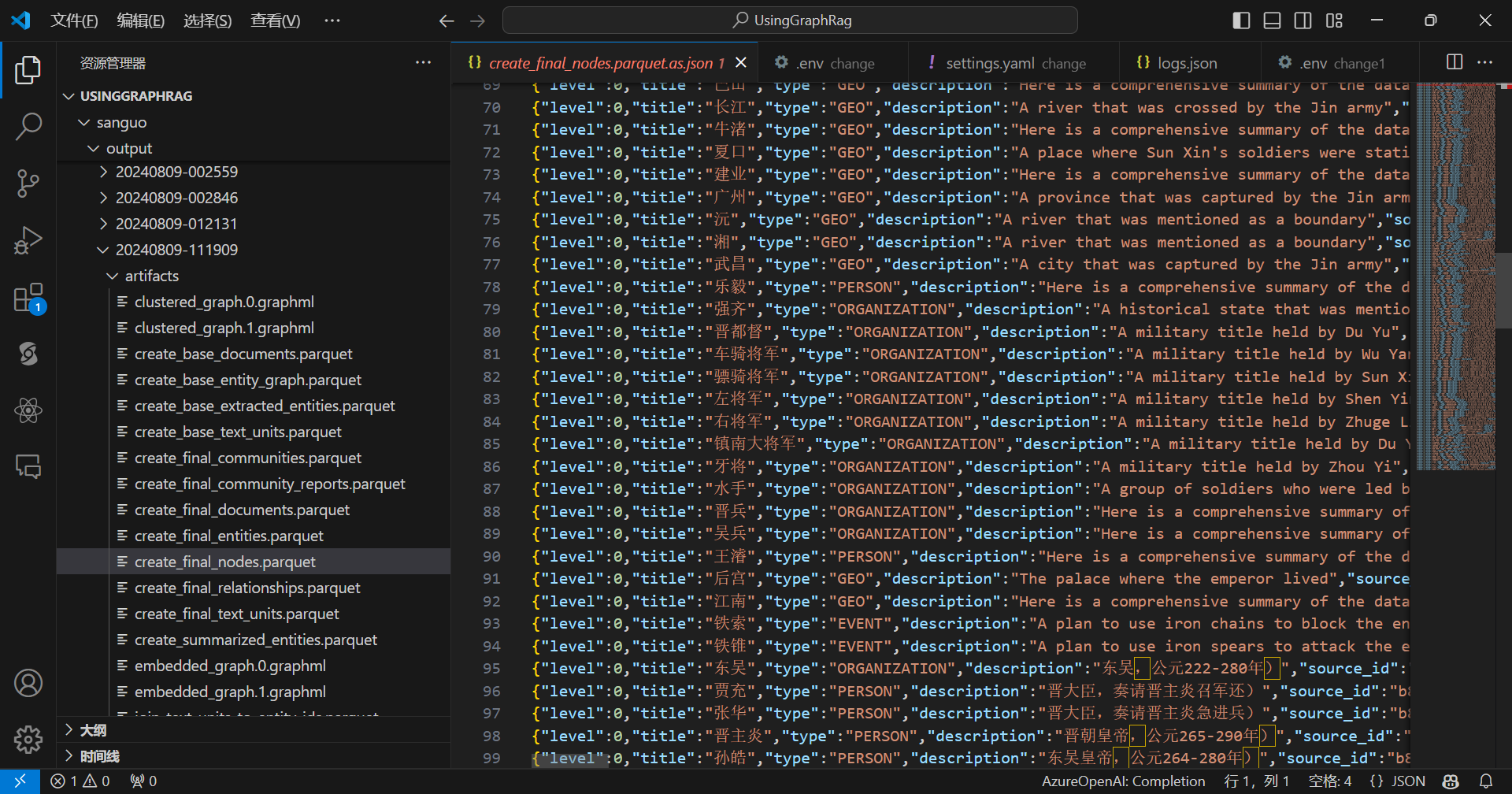Open create_final_relationships.parquet file
This screenshot has width=1512, height=794.
(x=247, y=588)
